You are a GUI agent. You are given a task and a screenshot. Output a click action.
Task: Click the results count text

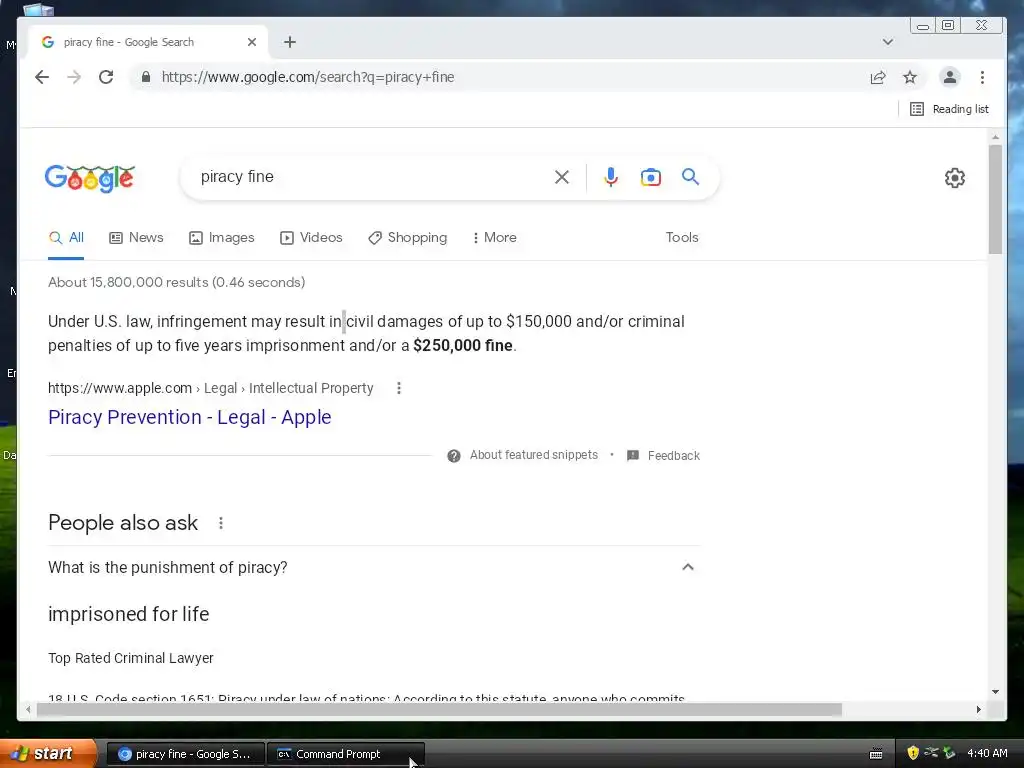click(x=176, y=283)
